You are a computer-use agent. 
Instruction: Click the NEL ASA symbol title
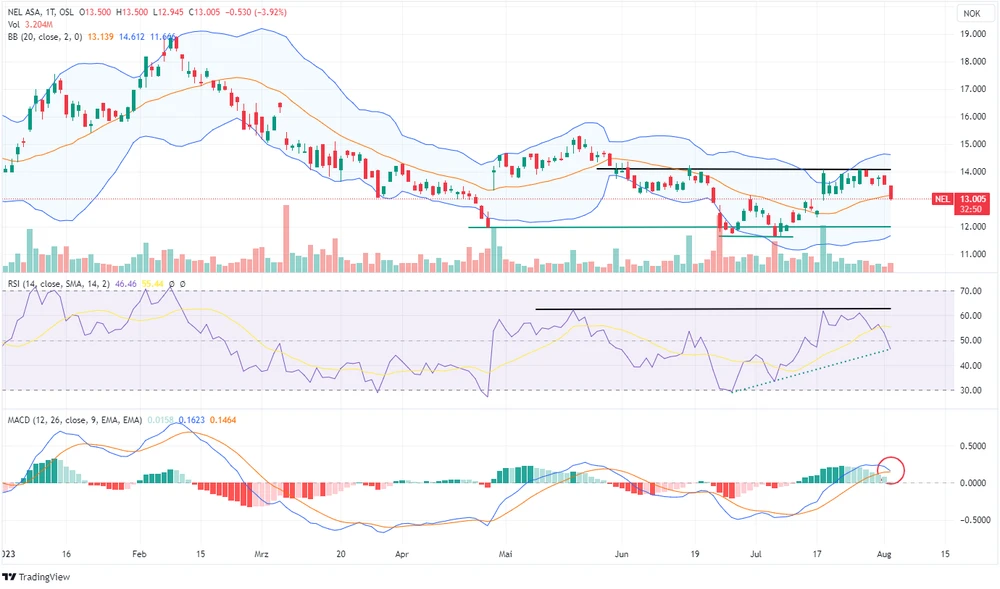[x=24, y=14]
